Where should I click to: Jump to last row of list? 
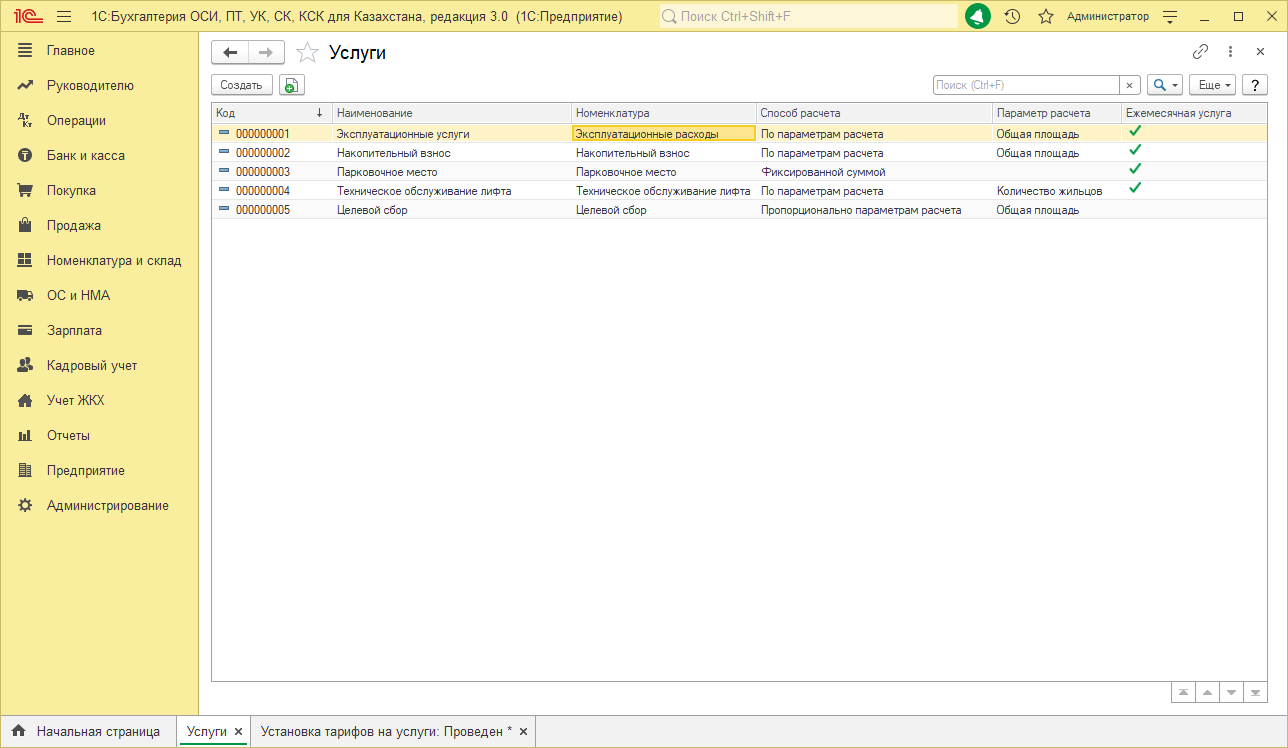click(1255, 692)
